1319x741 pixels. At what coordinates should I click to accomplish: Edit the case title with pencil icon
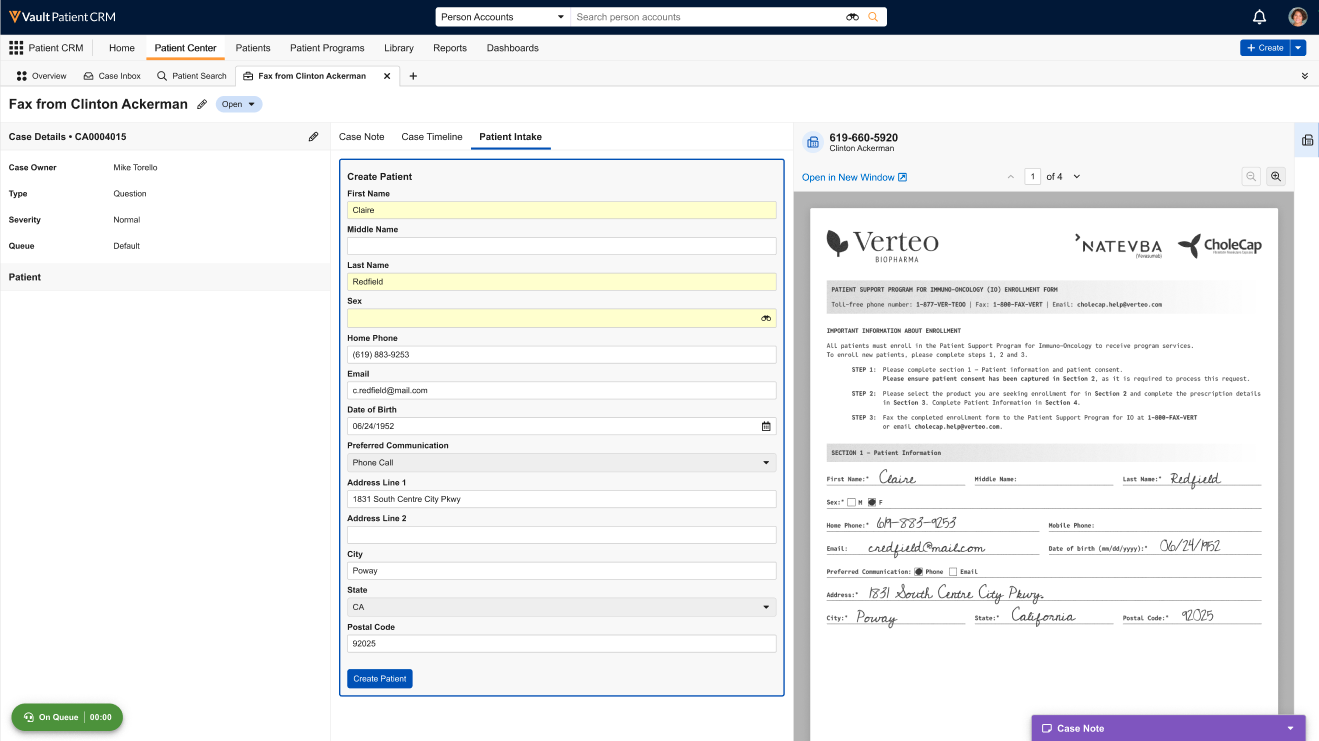[202, 104]
